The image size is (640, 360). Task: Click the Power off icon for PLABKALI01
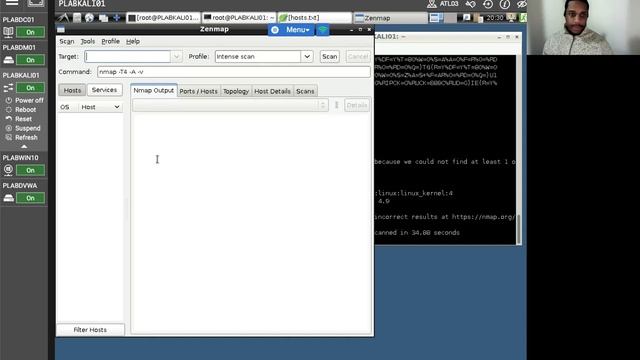click(x=9, y=100)
